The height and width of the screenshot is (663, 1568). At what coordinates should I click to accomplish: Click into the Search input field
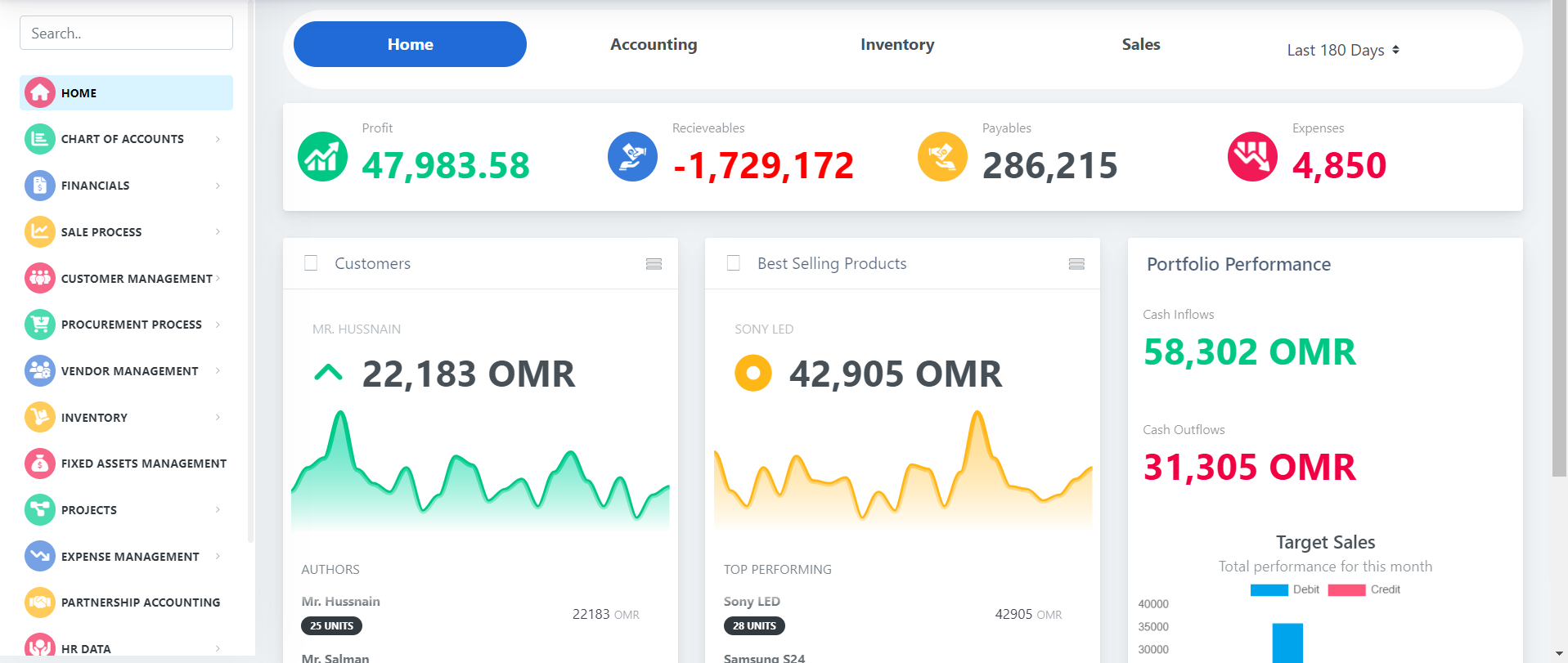click(x=126, y=34)
